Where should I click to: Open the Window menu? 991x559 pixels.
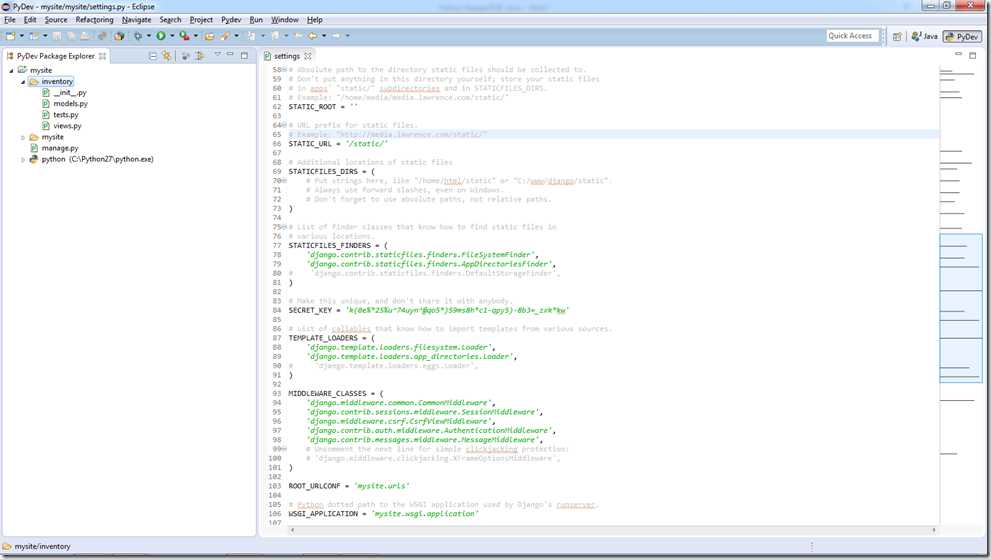(x=284, y=20)
